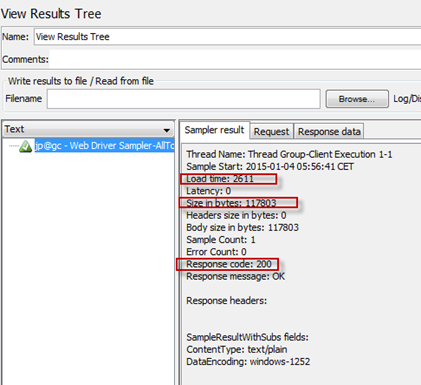Image resolution: width=421 pixels, height=385 pixels.
Task: Click the Sample Start: 2015-01-04 line
Action: click(270, 166)
